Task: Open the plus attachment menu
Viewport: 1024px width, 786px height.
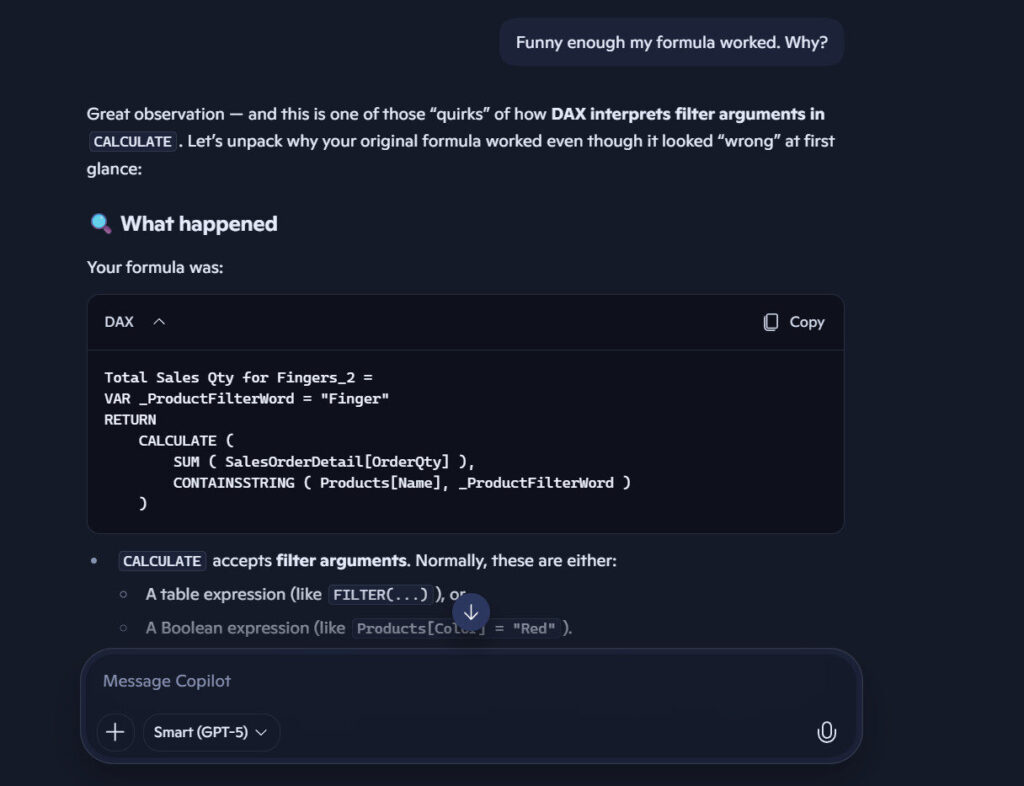Action: (115, 732)
